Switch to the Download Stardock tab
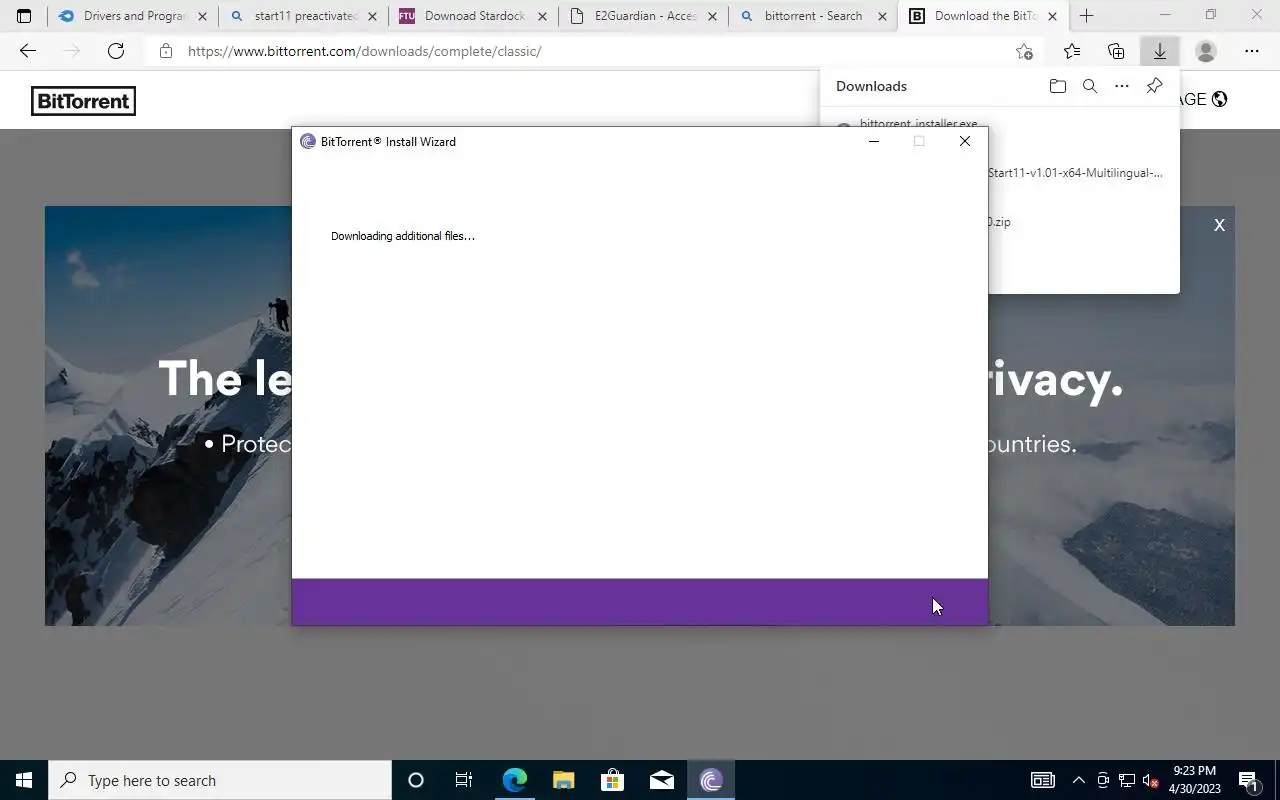This screenshot has width=1280, height=800. tap(474, 16)
